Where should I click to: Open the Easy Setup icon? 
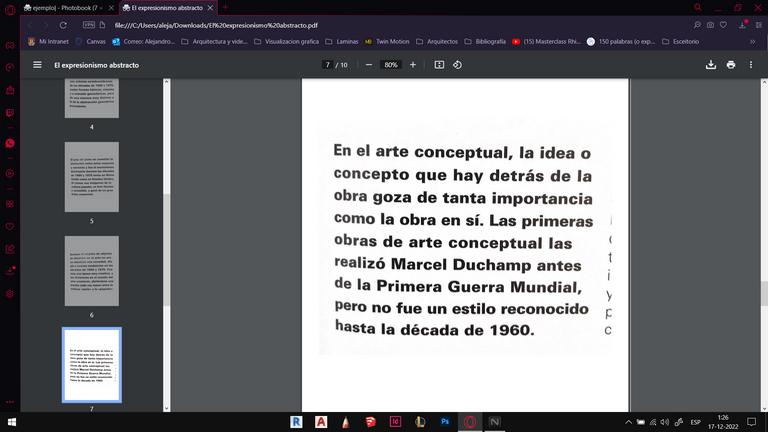click(x=759, y=25)
